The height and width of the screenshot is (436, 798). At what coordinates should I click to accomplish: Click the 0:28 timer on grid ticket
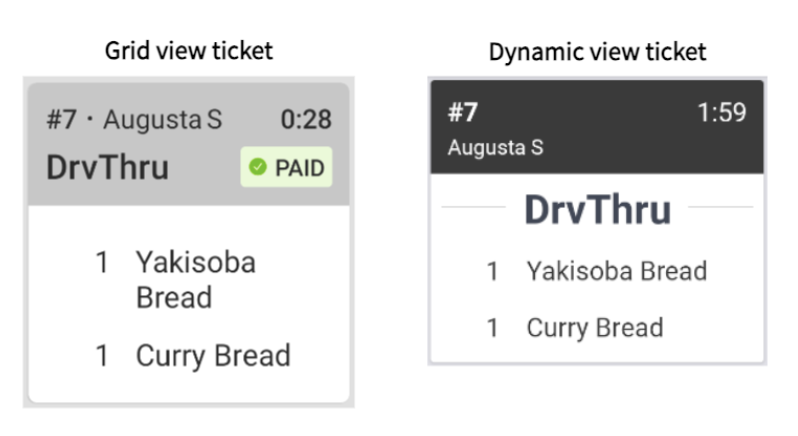(x=305, y=121)
